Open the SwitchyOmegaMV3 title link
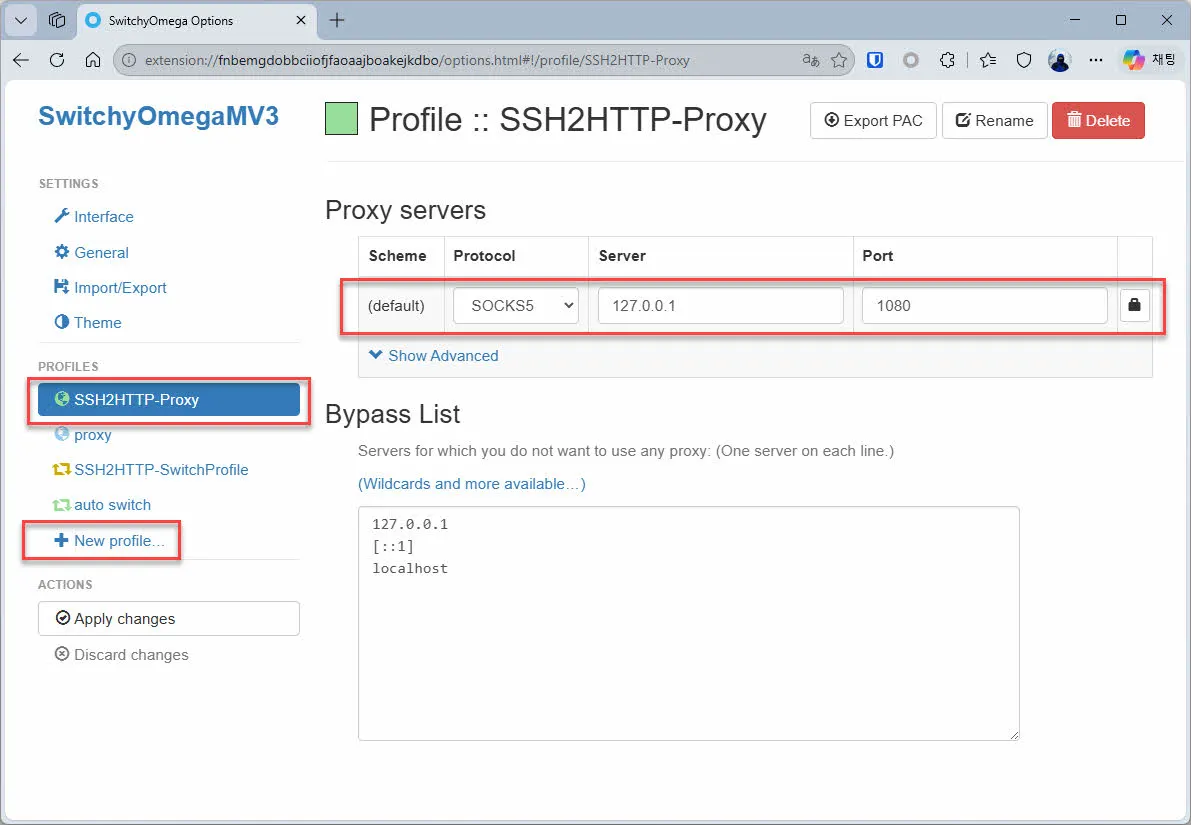Screen dimensions: 1191x825 click(158, 116)
